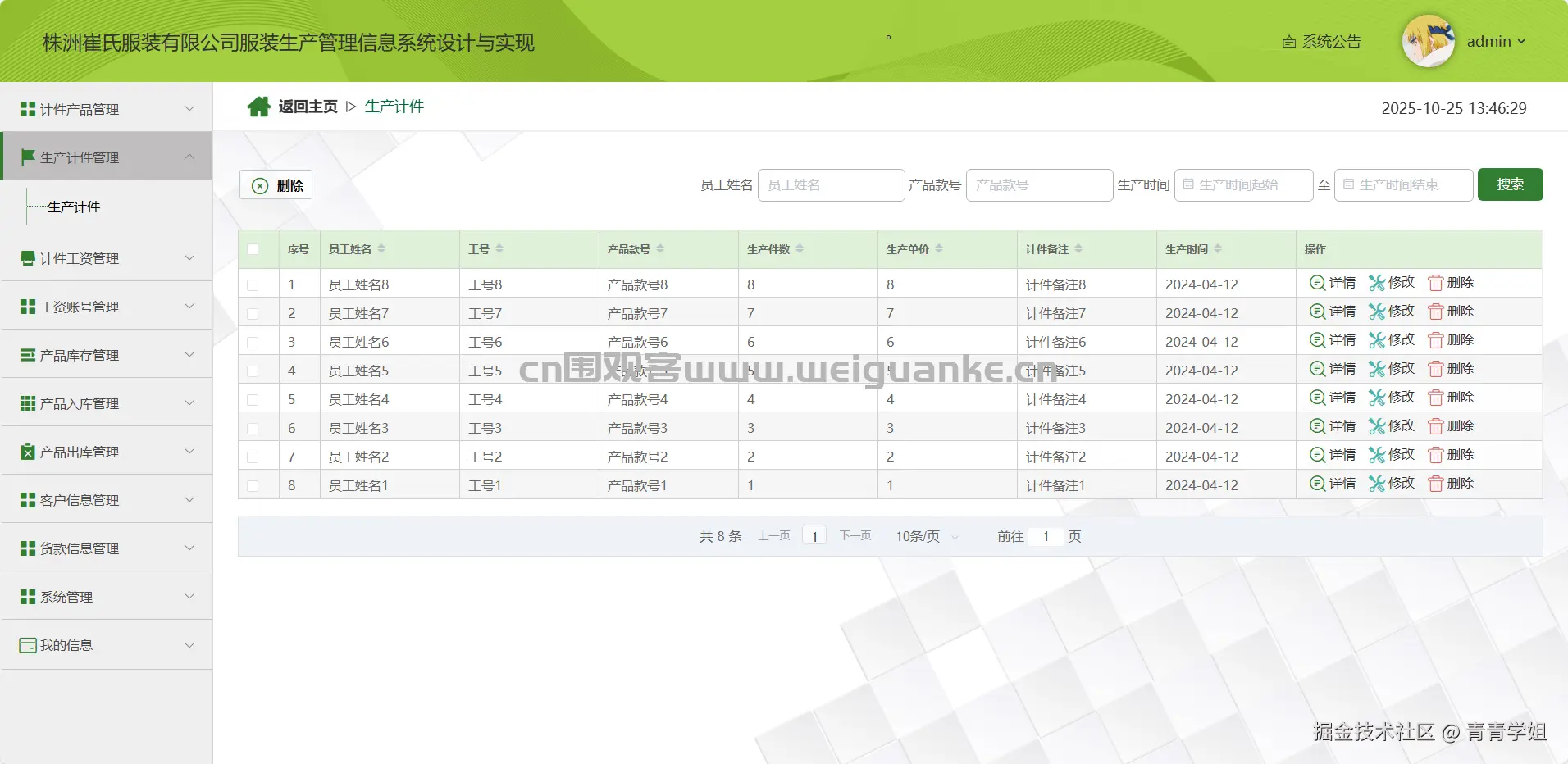Click the green 搜索 button

pyautogui.click(x=1511, y=184)
